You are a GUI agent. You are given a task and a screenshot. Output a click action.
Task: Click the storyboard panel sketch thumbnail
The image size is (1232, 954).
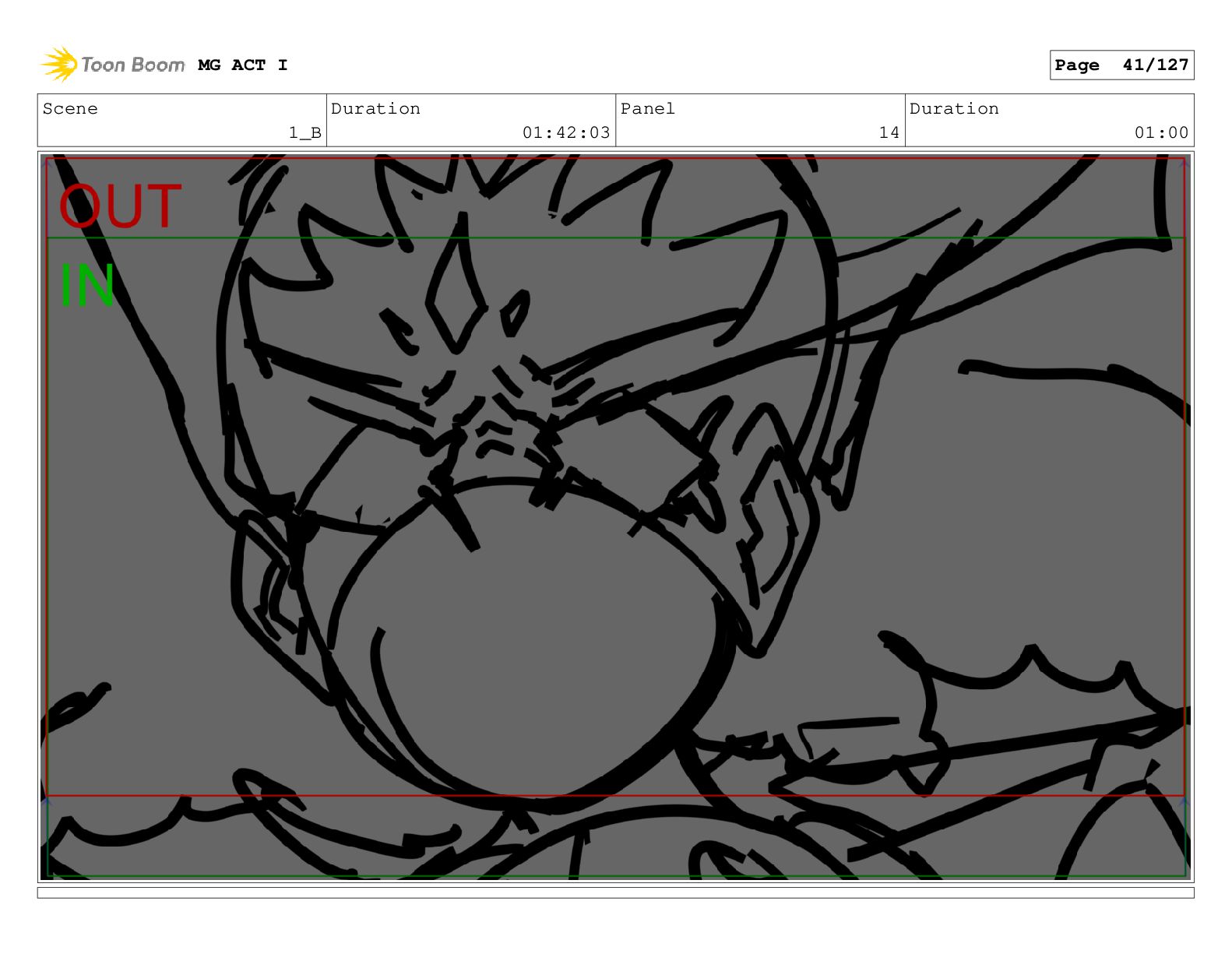tap(615, 517)
